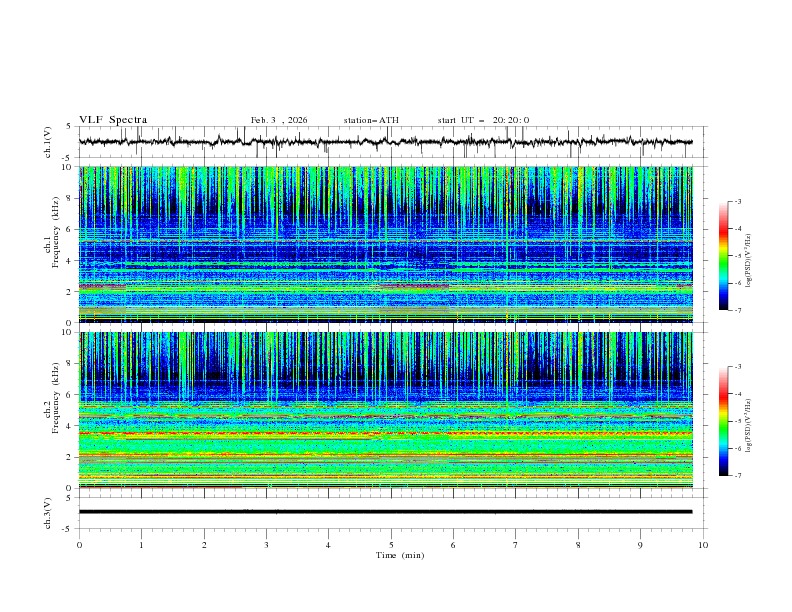Click the "Time (min)" axis label
This screenshot has height=612, width=792.
(400, 555)
